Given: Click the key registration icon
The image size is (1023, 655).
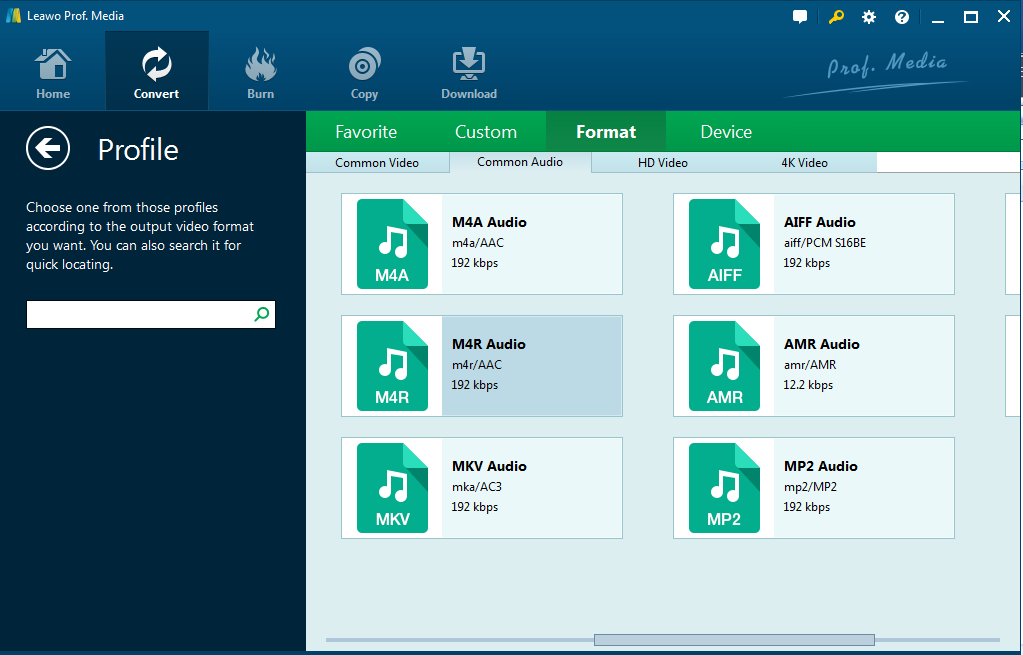Looking at the screenshot, I should pos(835,17).
